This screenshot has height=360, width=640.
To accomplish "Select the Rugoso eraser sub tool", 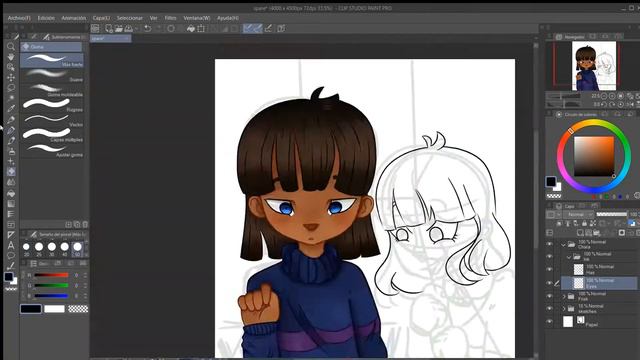I will point(52,105).
